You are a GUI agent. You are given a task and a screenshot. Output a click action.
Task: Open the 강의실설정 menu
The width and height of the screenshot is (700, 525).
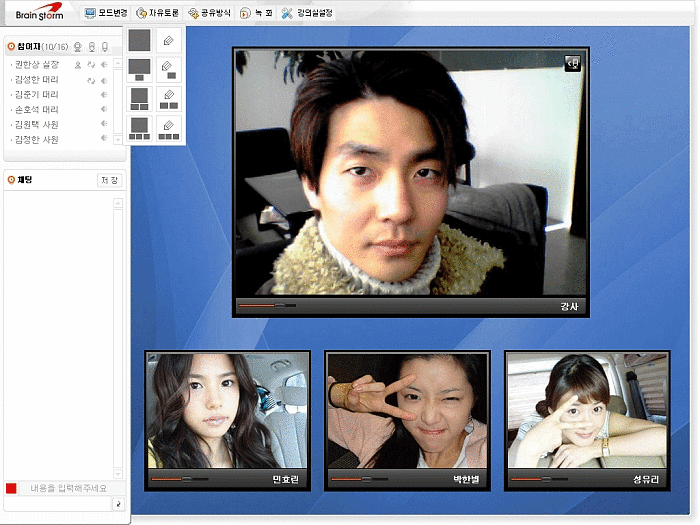(307, 13)
